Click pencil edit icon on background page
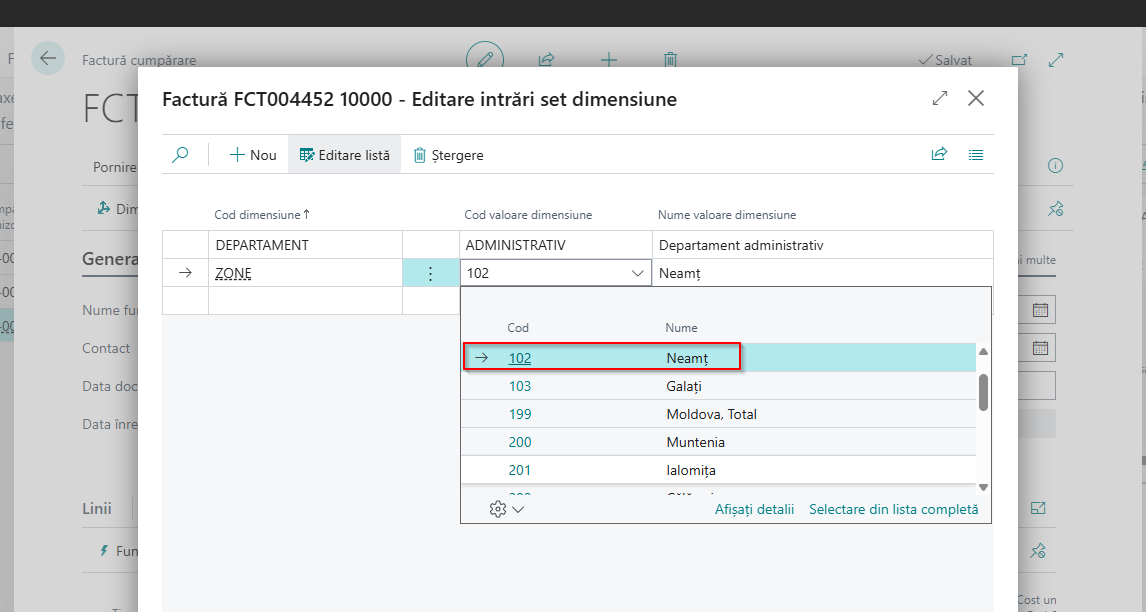The image size is (1146, 612). point(485,58)
